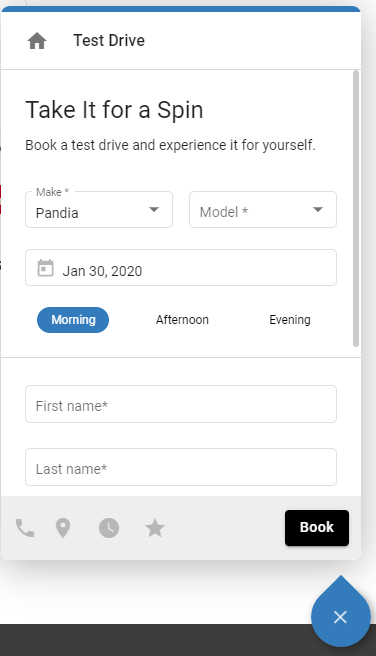
Task: Click the Jan 30, 2020 date field
Action: tap(181, 268)
